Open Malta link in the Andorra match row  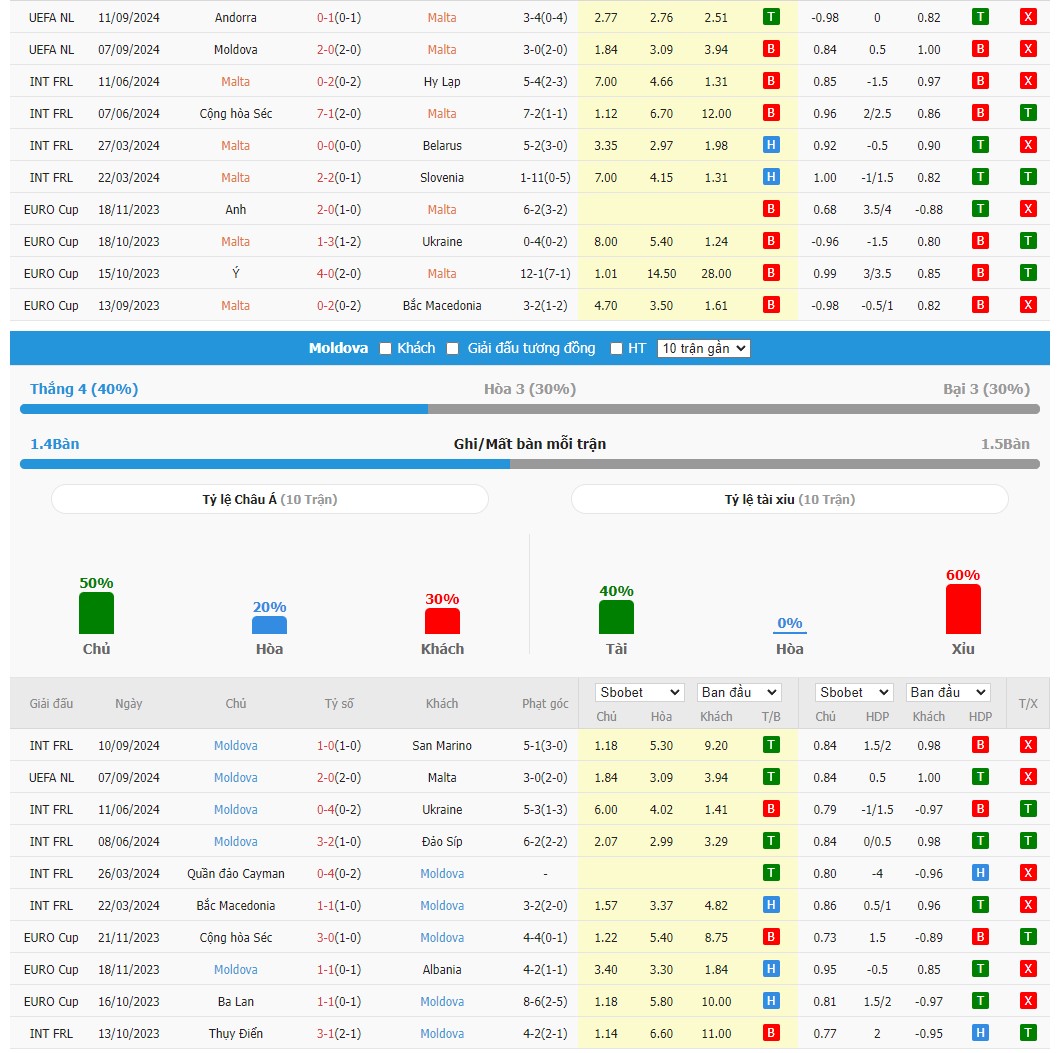pyautogui.click(x=441, y=18)
